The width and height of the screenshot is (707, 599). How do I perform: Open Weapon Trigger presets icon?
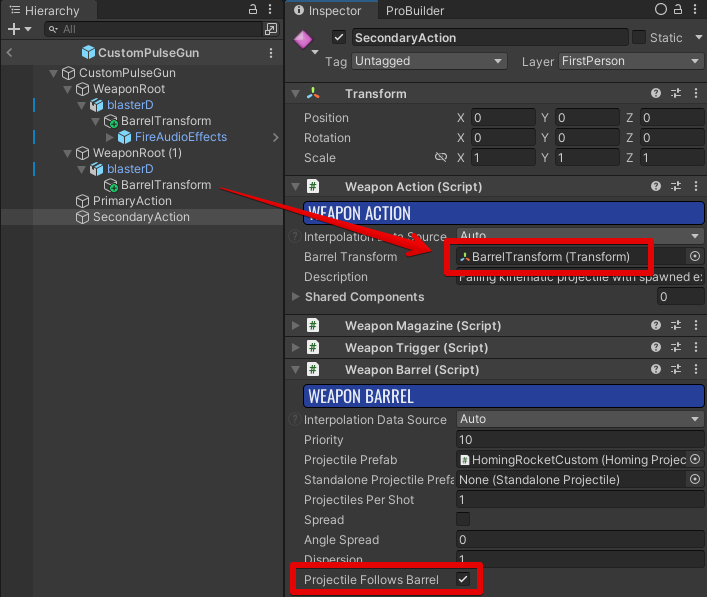coord(676,347)
